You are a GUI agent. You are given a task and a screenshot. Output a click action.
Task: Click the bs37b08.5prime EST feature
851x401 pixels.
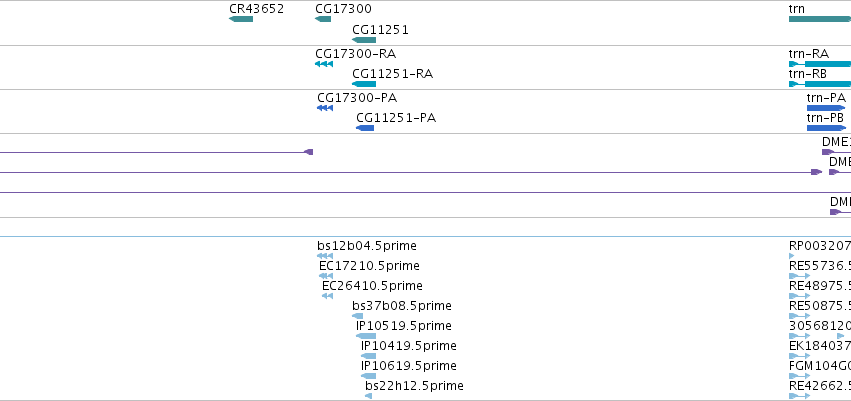pos(358,316)
